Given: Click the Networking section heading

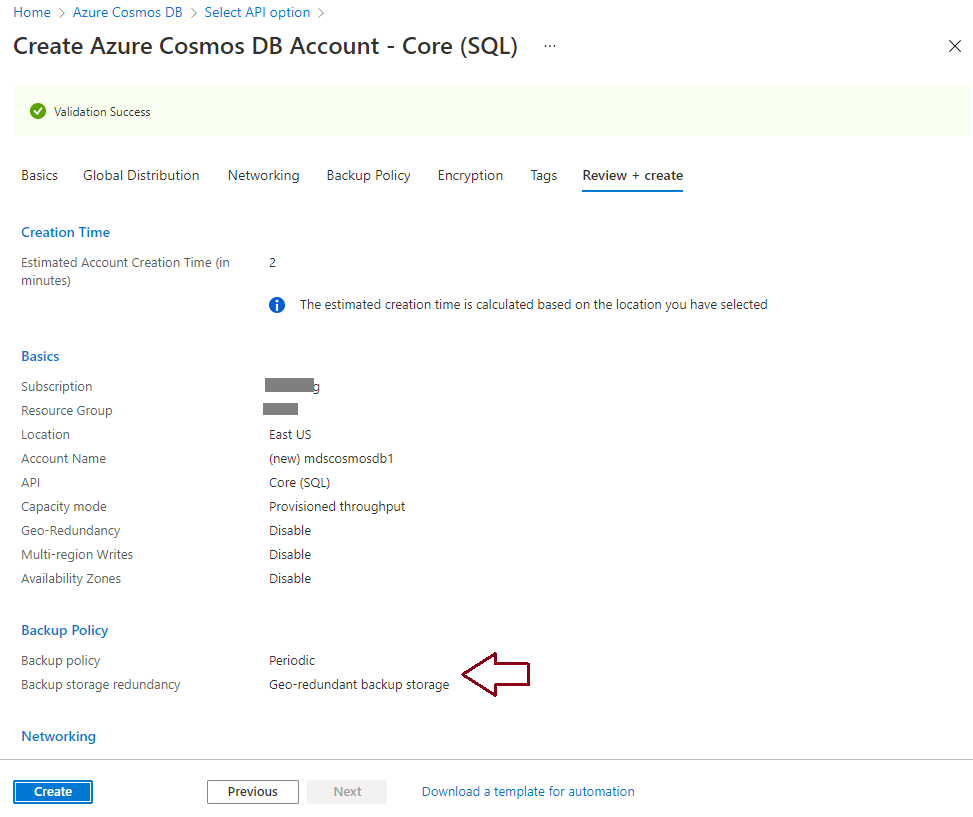Looking at the screenshot, I should 58,736.
